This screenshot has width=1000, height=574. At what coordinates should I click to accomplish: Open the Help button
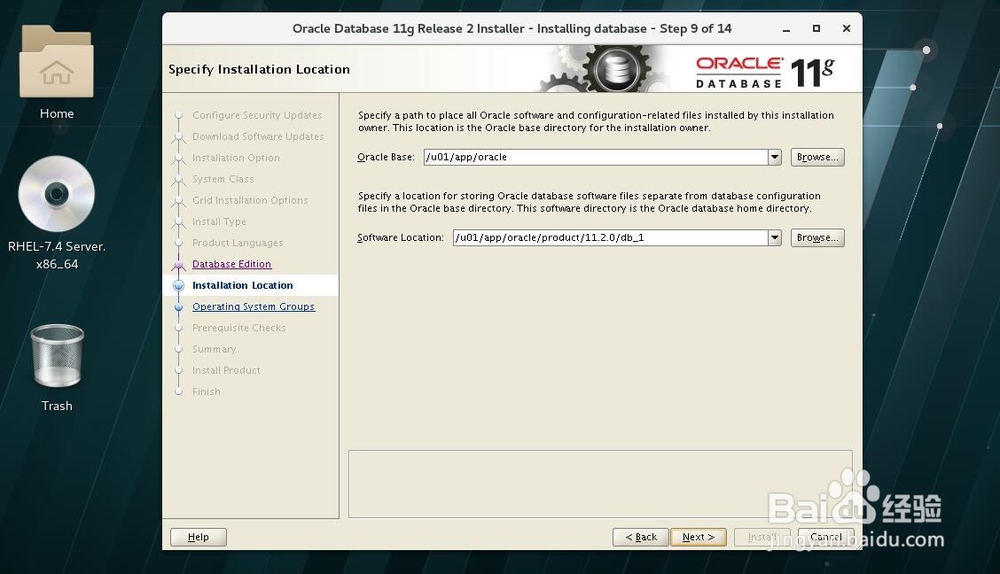click(x=198, y=537)
